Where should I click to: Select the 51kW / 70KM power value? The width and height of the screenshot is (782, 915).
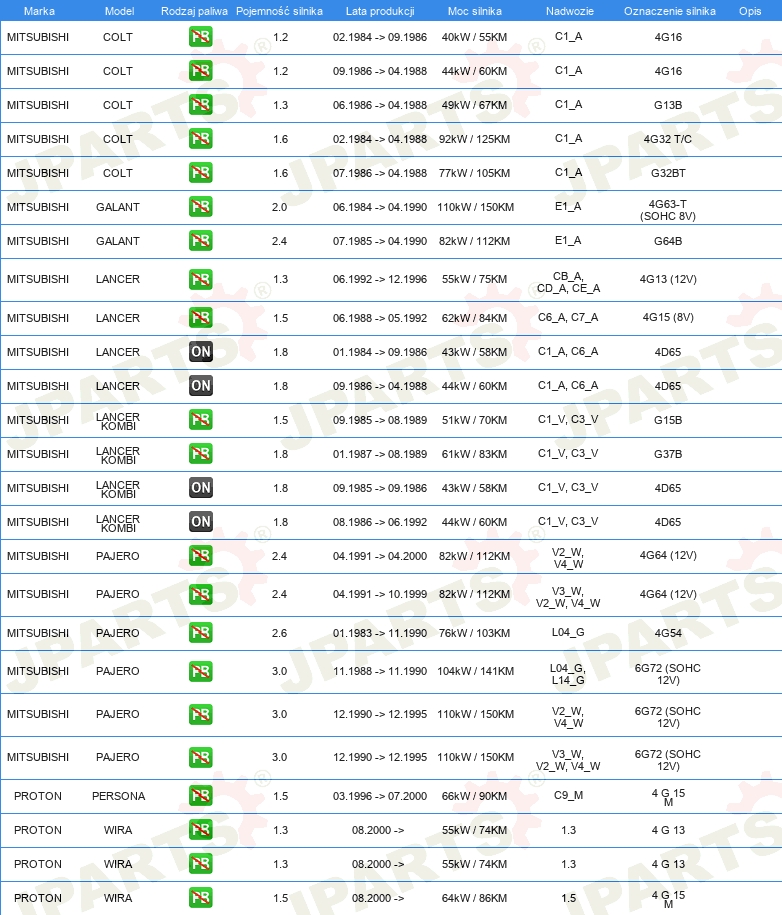[x=474, y=420]
